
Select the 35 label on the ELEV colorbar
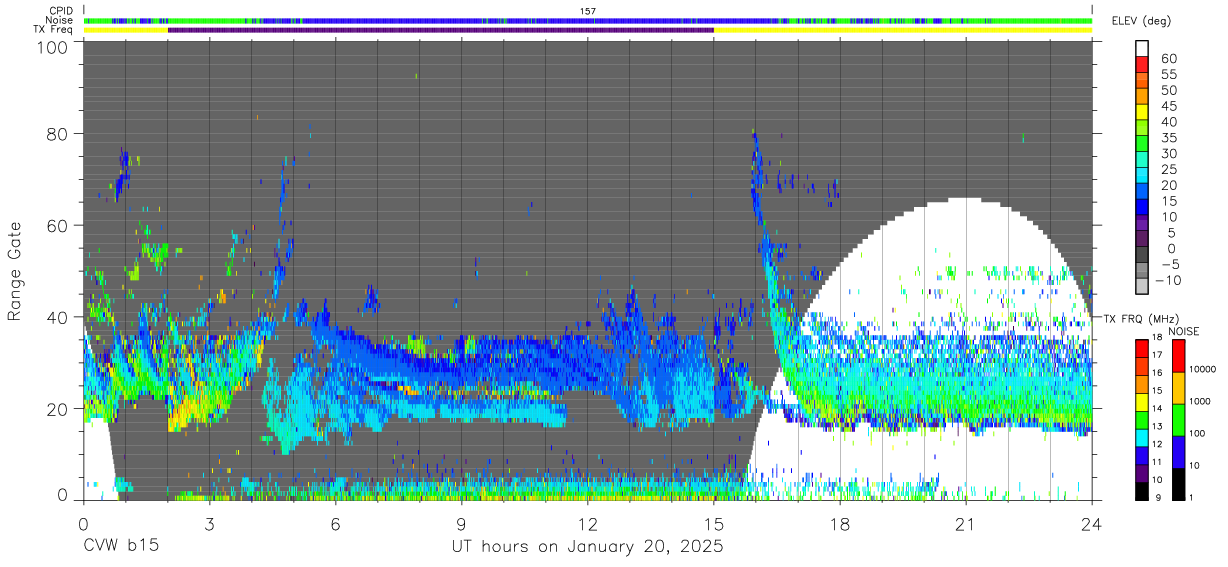click(x=1168, y=138)
